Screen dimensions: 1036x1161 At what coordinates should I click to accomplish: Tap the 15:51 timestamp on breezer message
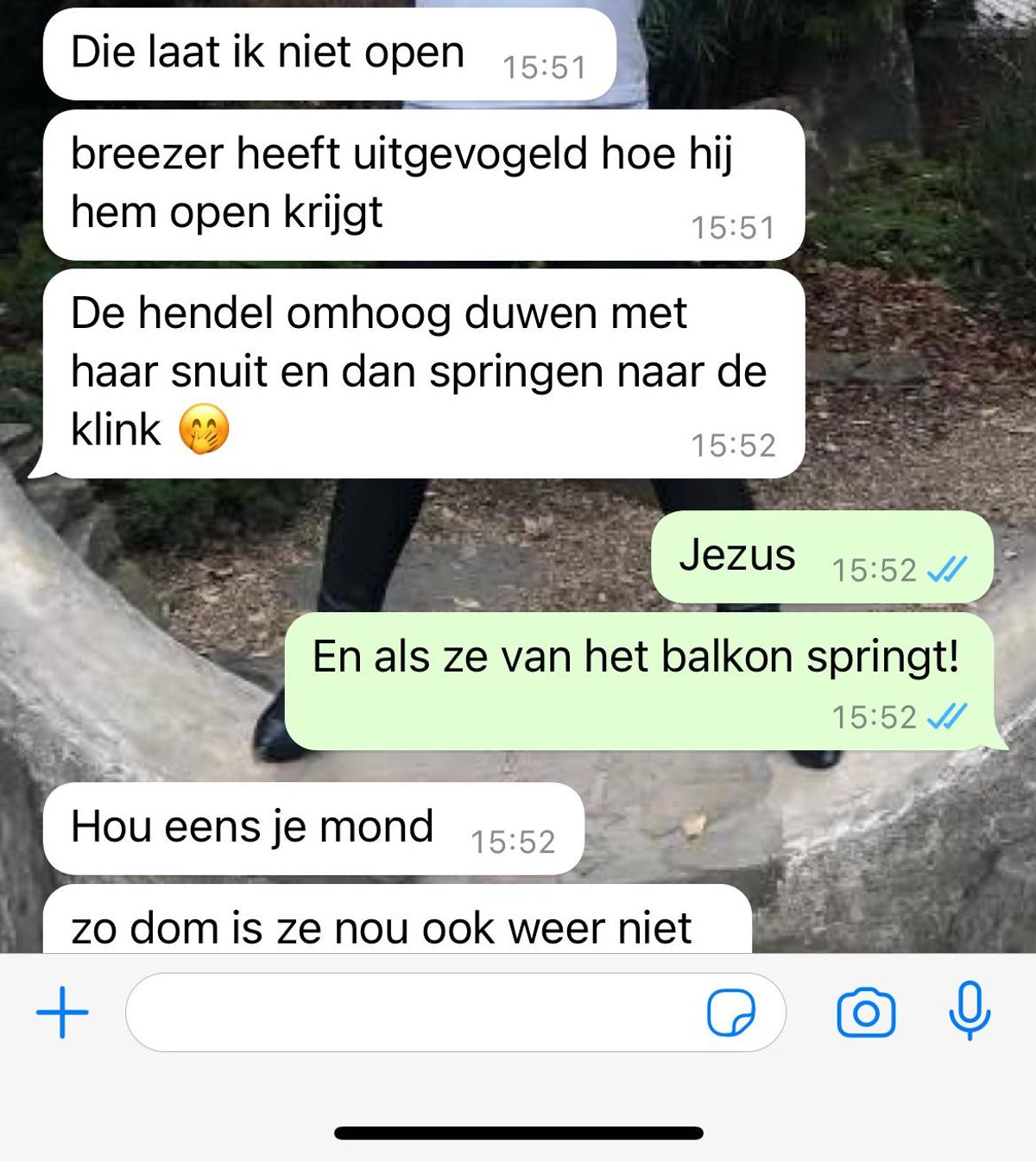[x=733, y=228]
